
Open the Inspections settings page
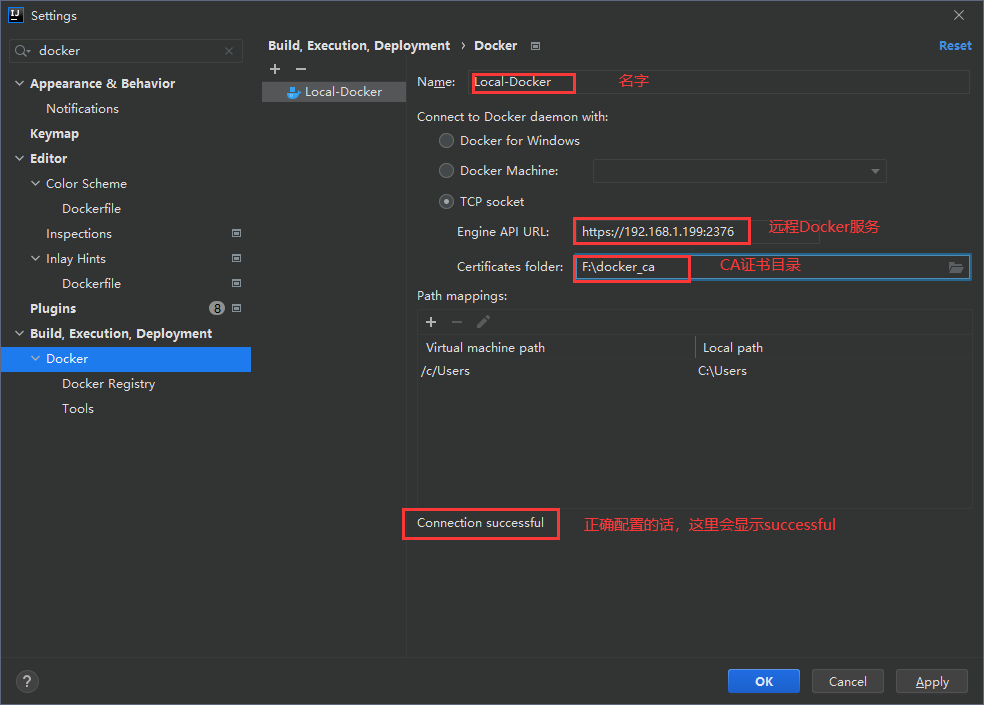79,234
